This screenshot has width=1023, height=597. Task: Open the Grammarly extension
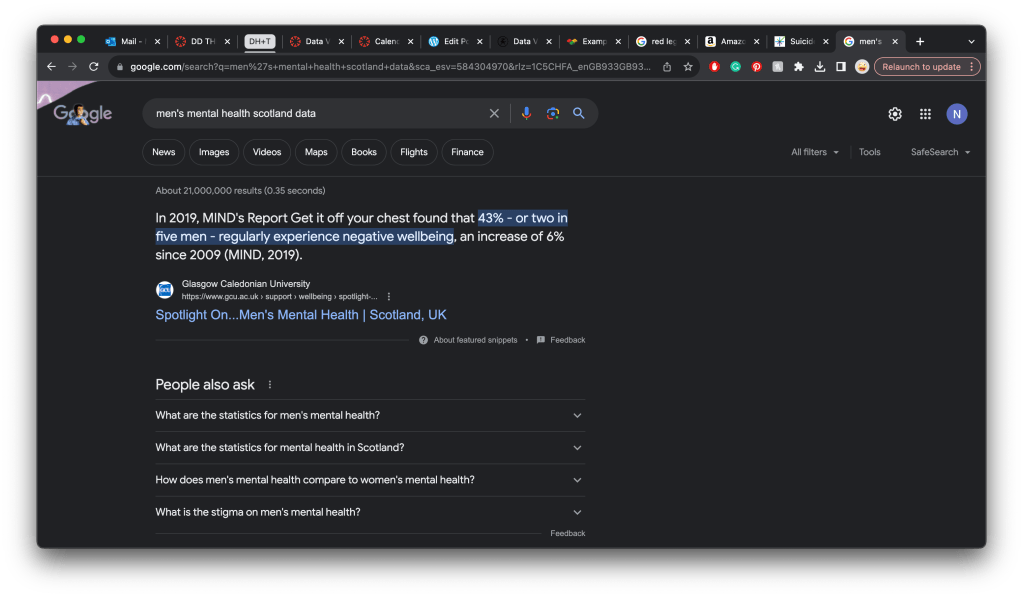click(x=735, y=67)
